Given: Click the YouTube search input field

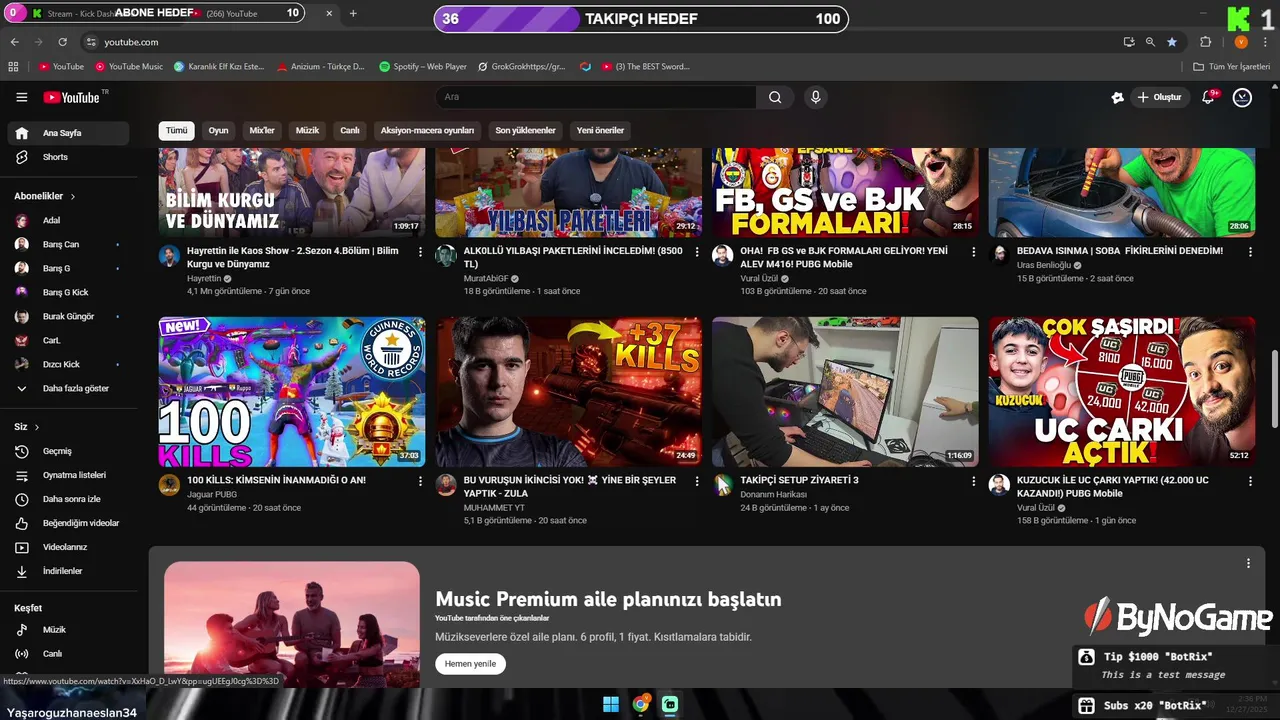Looking at the screenshot, I should coord(596,97).
